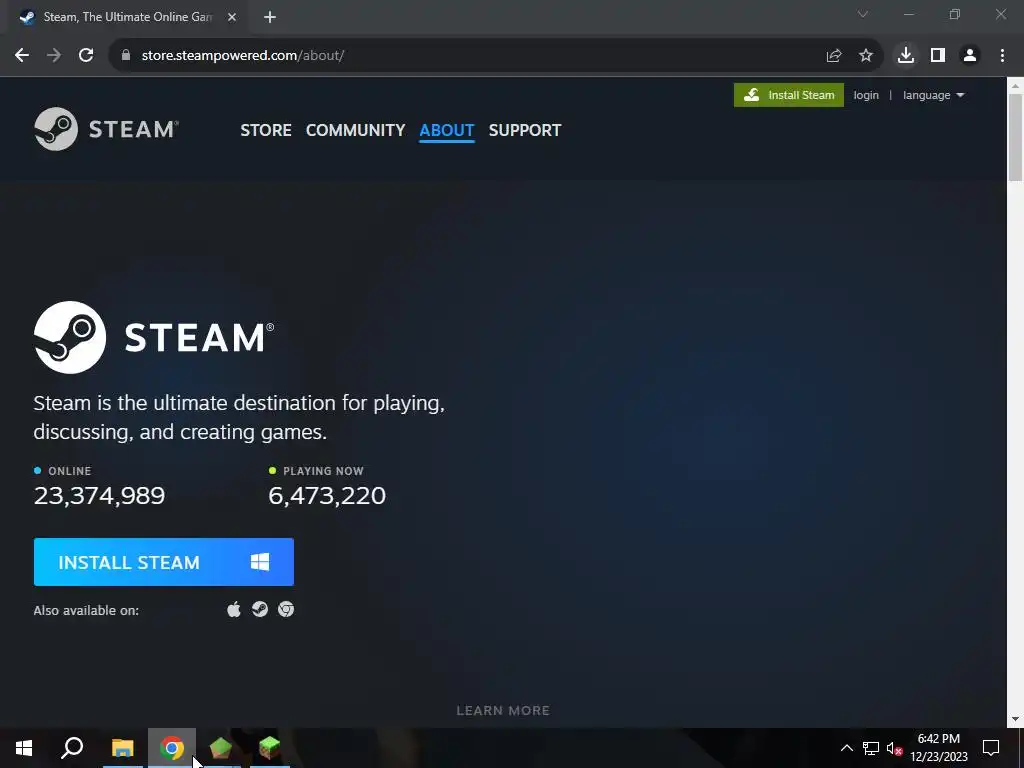View site information via the lock icon
The height and width of the screenshot is (768, 1024).
(126, 56)
